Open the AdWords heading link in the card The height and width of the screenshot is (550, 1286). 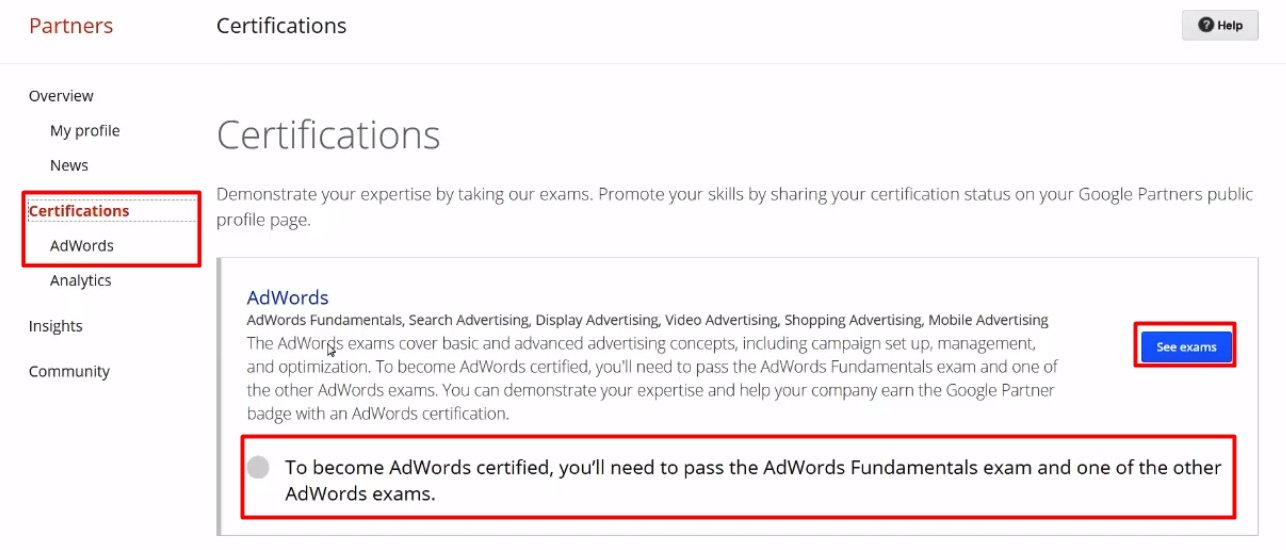(x=287, y=297)
